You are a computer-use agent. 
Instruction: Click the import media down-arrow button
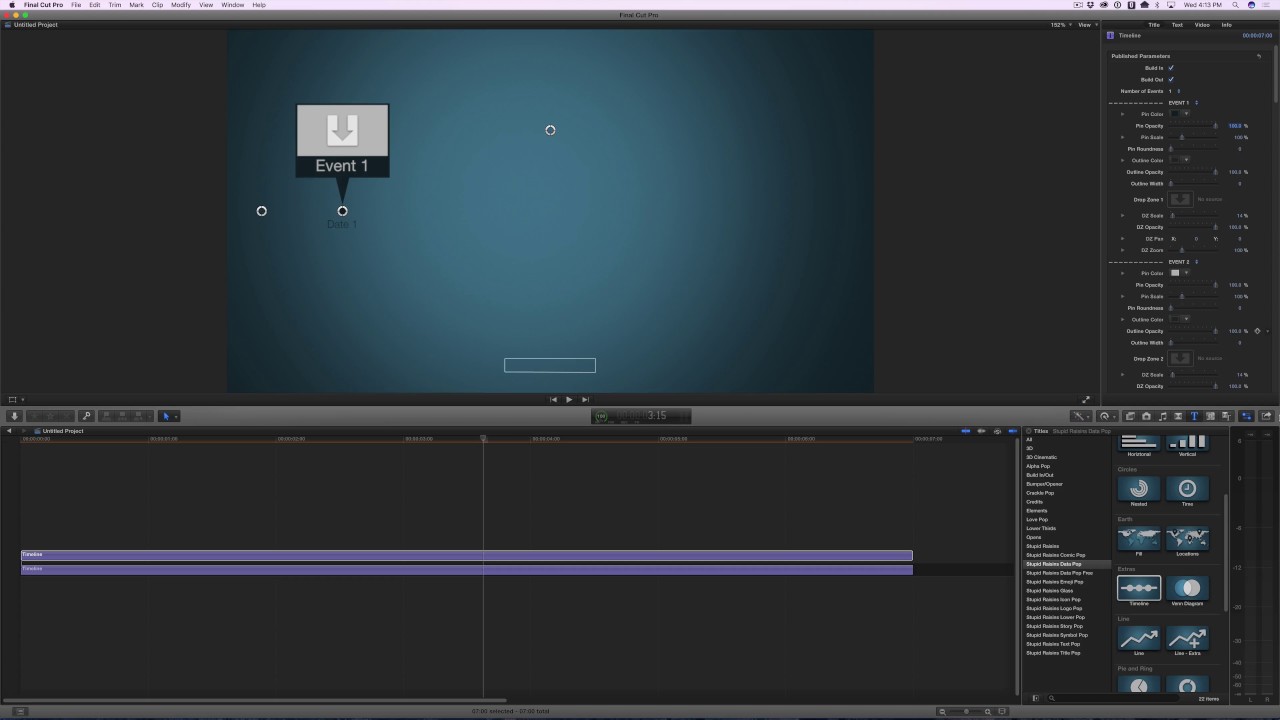pos(14,416)
